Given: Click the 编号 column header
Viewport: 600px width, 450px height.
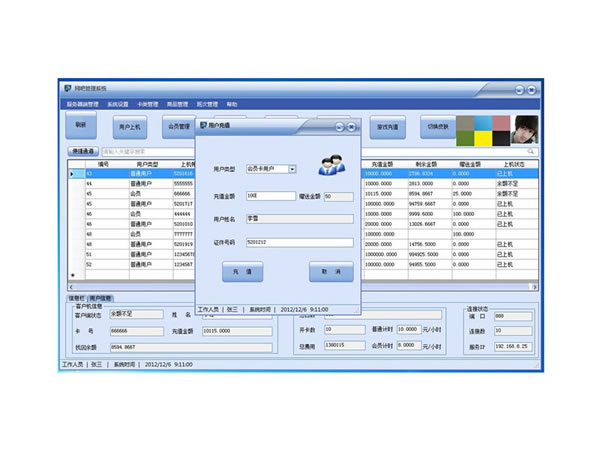Looking at the screenshot, I should [x=103, y=165].
